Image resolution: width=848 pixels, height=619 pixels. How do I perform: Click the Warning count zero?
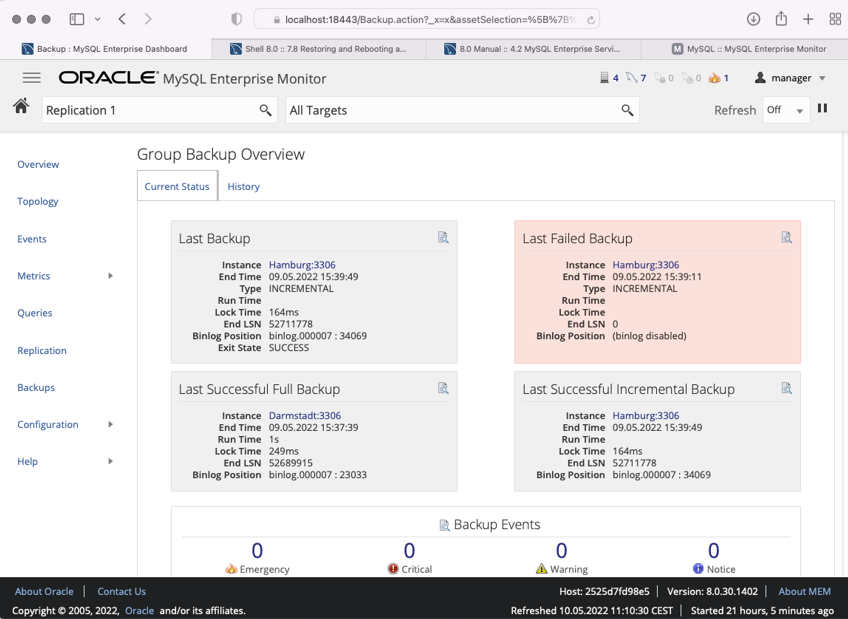point(561,551)
